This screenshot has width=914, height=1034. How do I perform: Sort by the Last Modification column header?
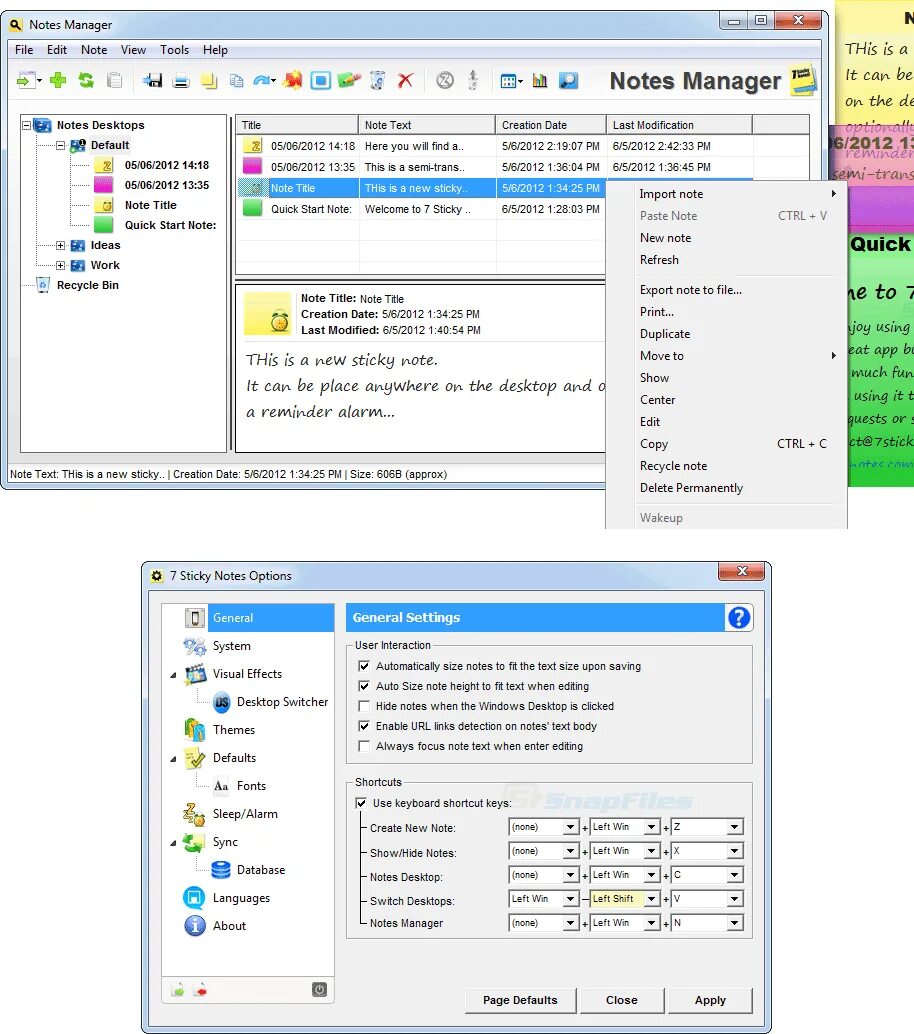click(679, 125)
